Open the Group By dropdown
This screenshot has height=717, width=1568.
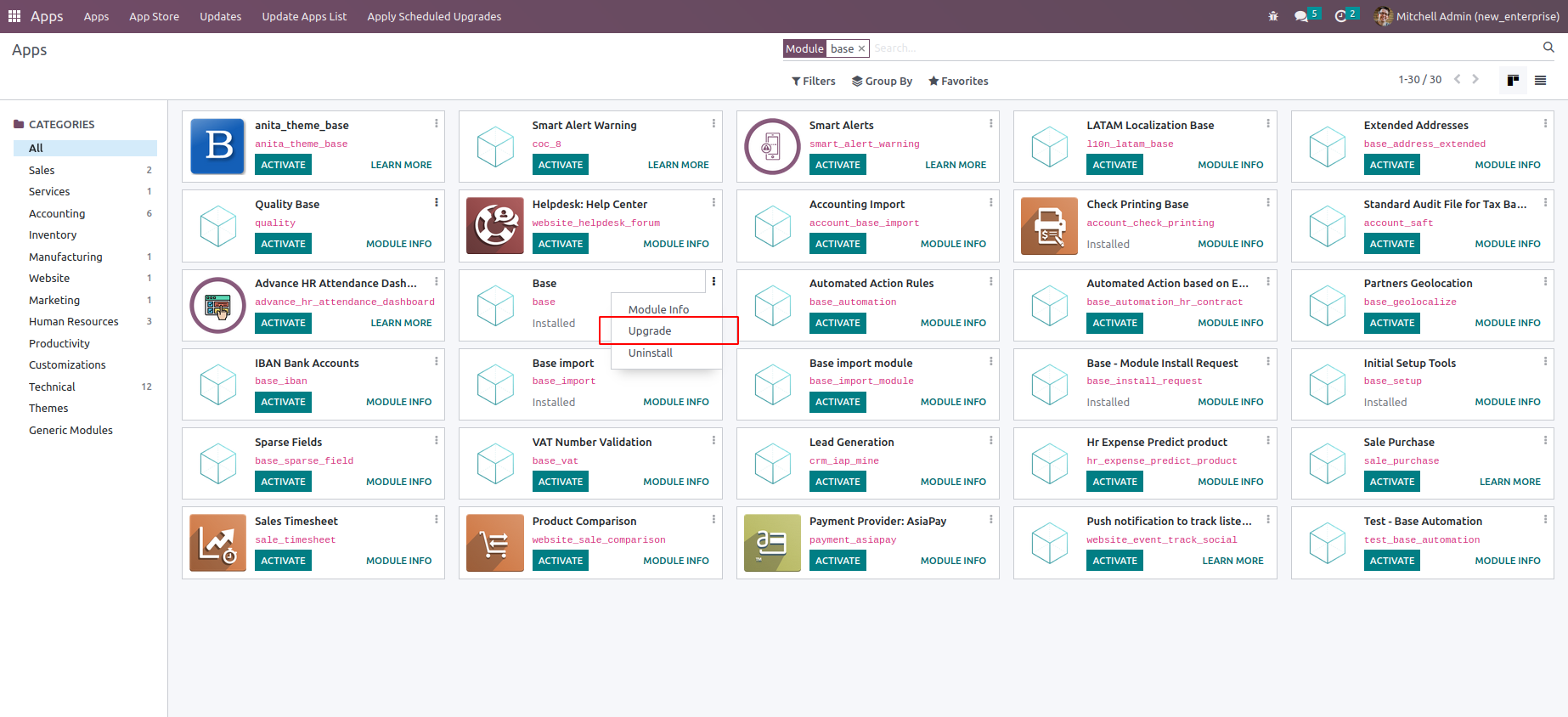[x=883, y=81]
